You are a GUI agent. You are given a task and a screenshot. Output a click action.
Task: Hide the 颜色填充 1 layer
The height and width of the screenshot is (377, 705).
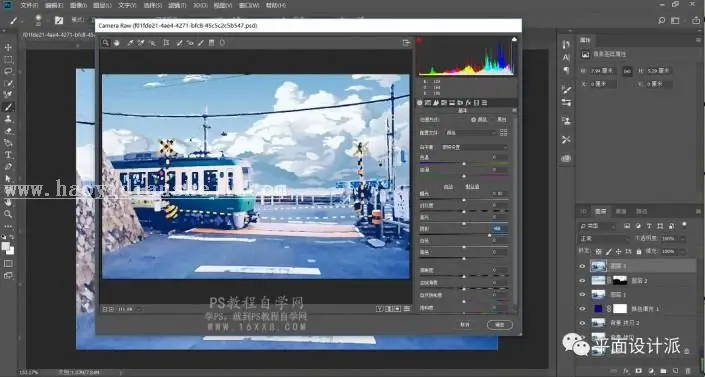tap(582, 309)
